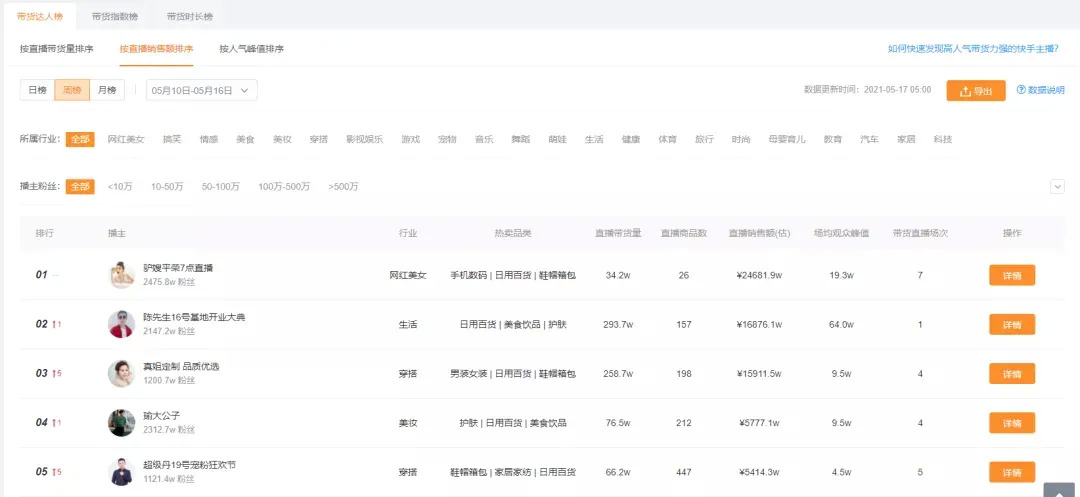Viewport: 1080px width, 497px height.
Task: Open avatar of 驴嫂平荣7点直播
Action: pyautogui.click(x=122, y=275)
